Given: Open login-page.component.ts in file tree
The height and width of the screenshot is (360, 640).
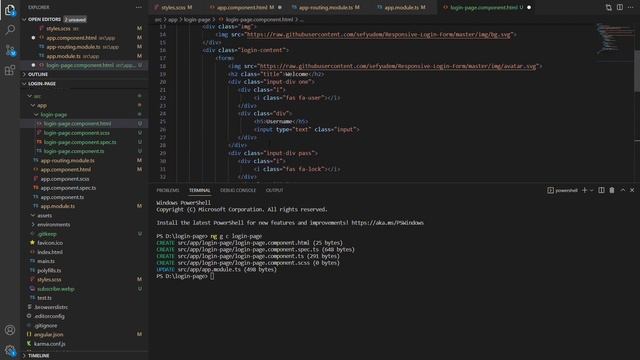Looking at the screenshot, I should tap(74, 151).
